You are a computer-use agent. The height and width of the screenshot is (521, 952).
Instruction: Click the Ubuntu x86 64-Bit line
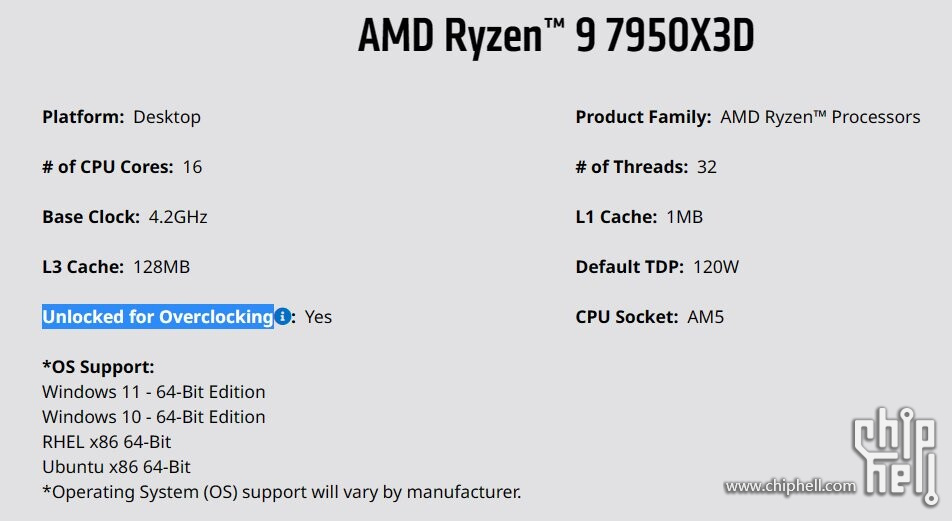pos(116,467)
